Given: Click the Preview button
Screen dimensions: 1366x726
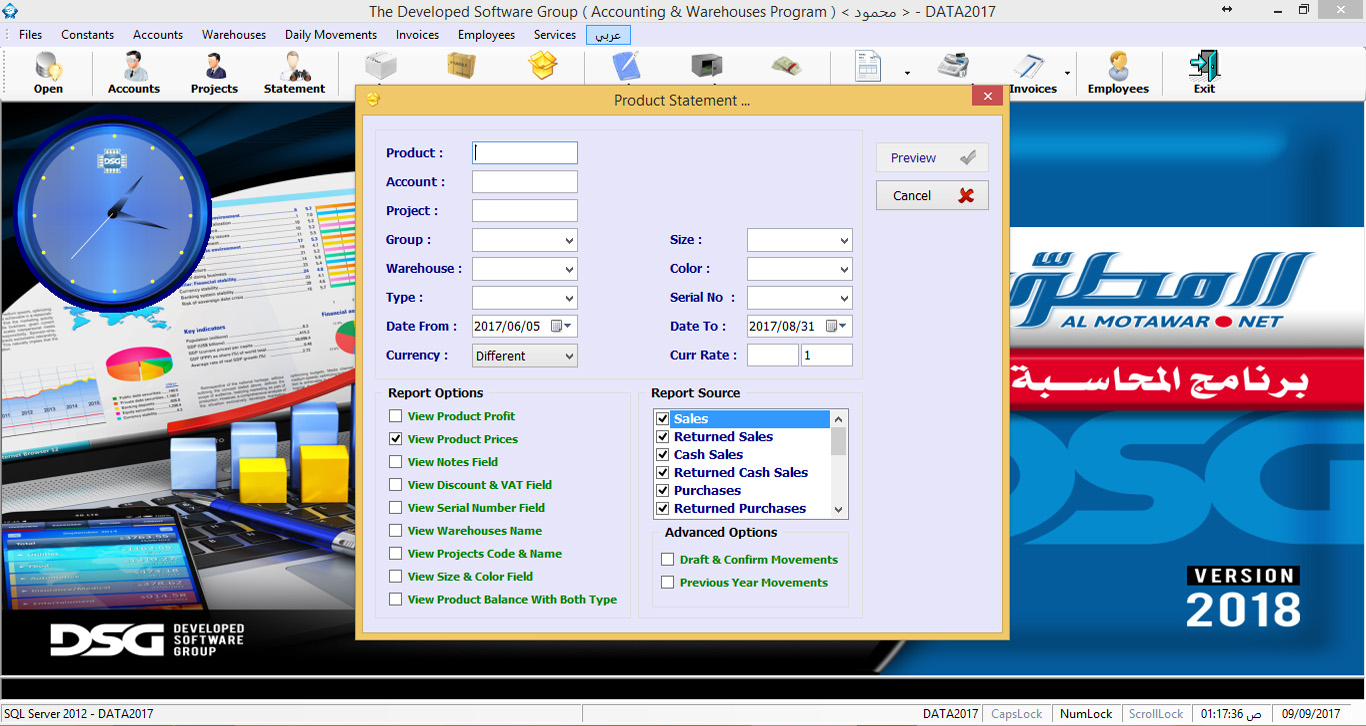Looking at the screenshot, I should tap(932, 158).
